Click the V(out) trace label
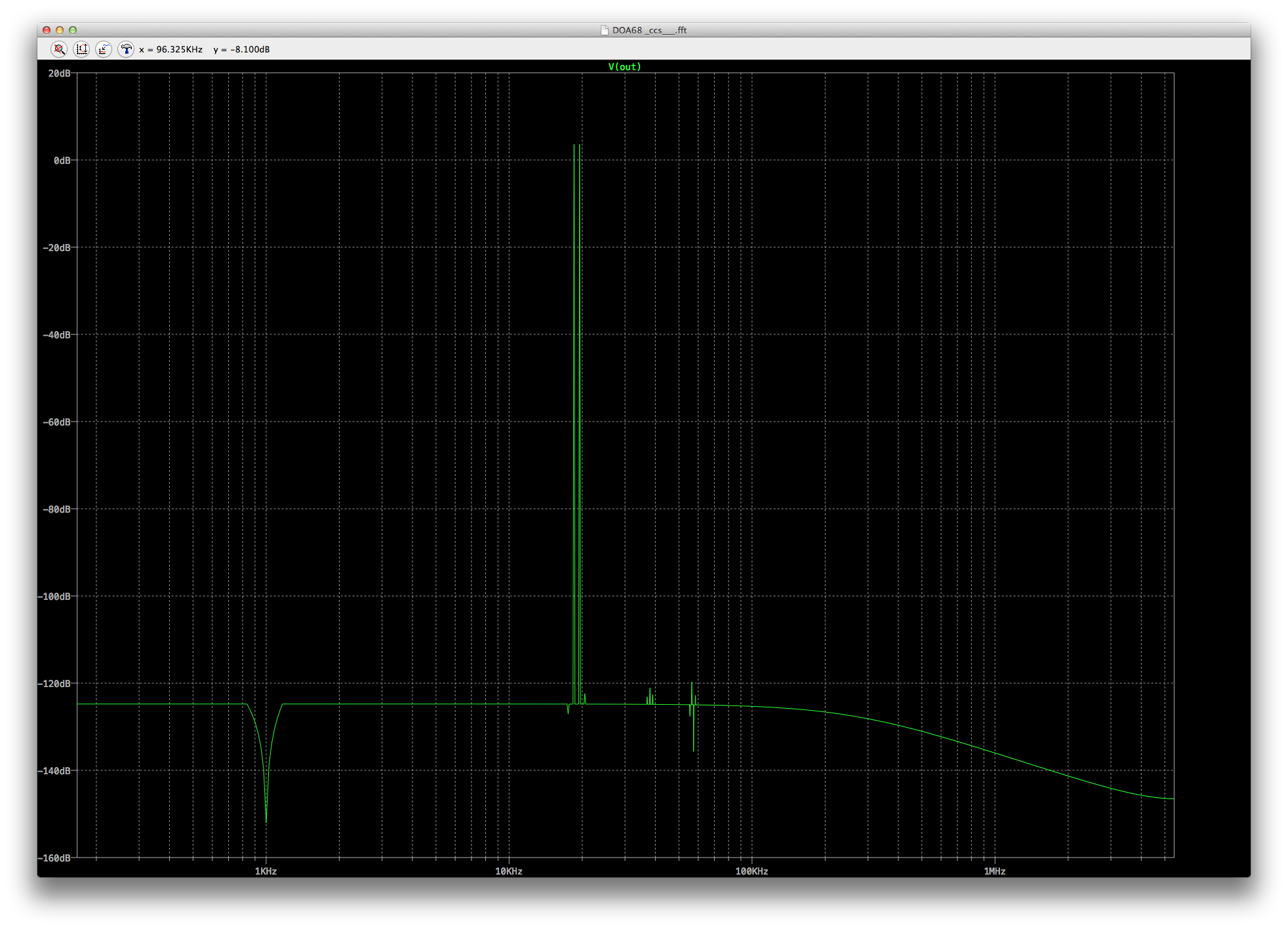This screenshot has height=929, width=1288. [x=624, y=67]
